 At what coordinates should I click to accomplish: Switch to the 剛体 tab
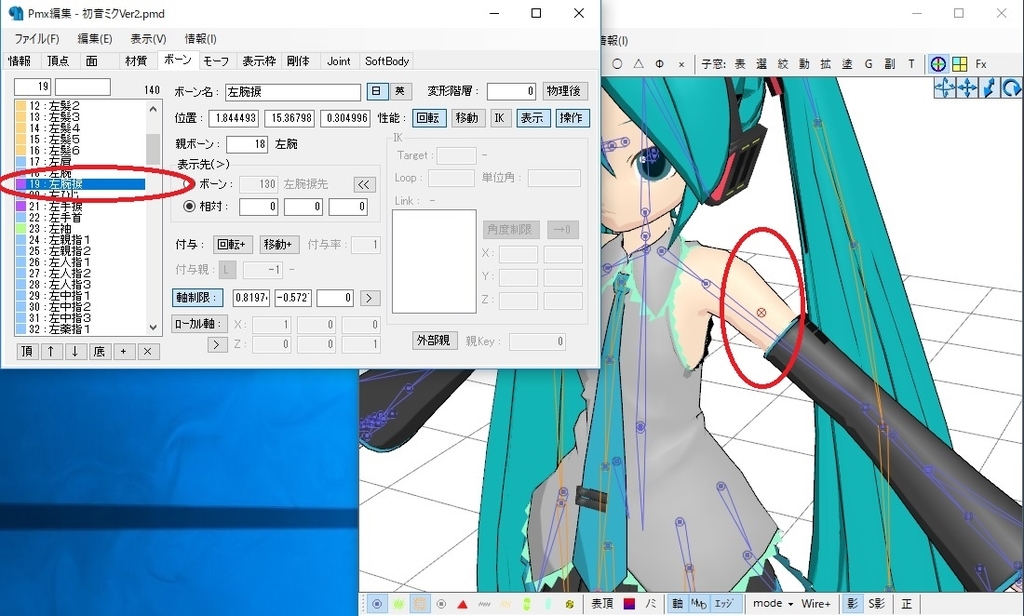[298, 61]
